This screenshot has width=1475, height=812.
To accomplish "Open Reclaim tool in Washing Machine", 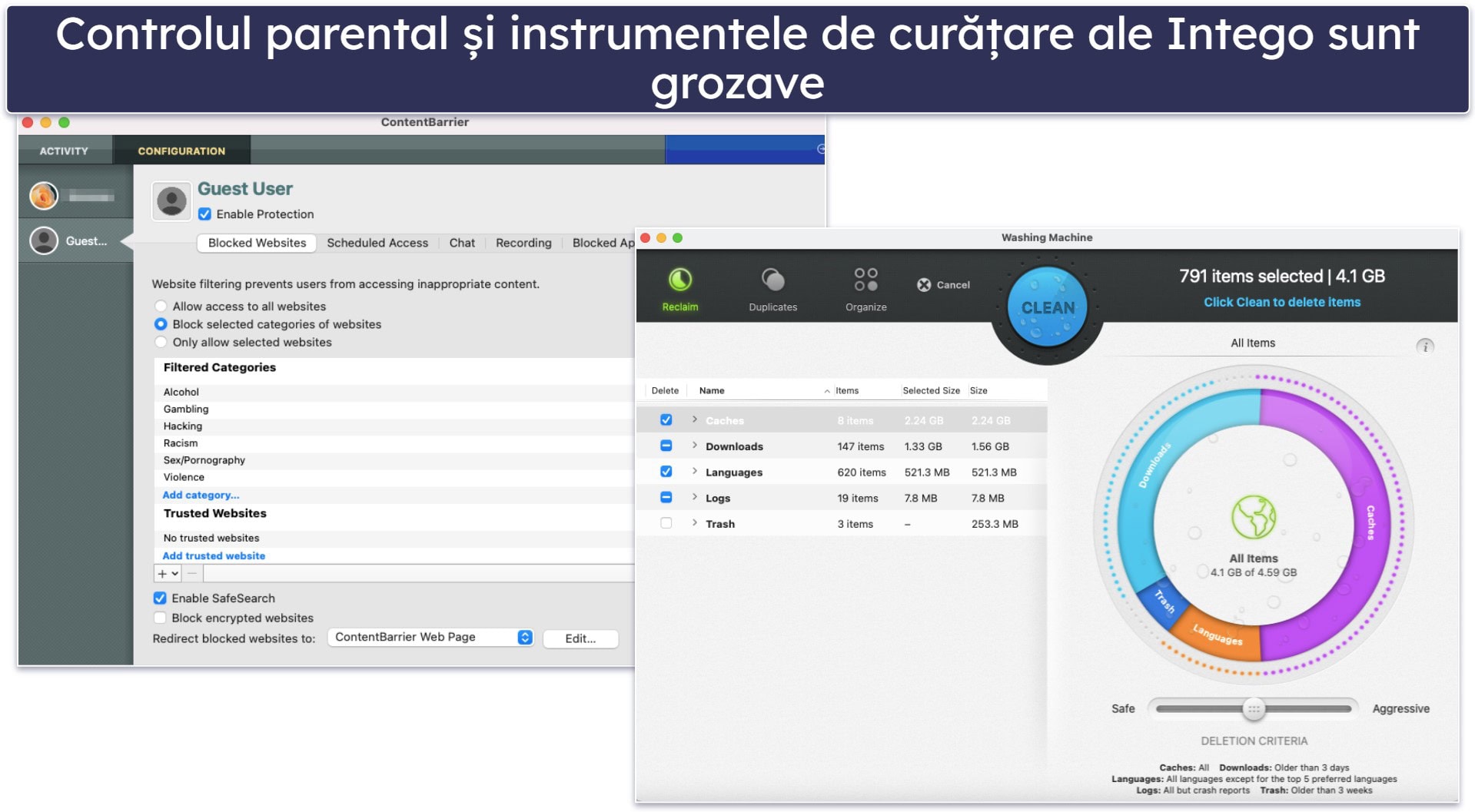I will point(679,290).
